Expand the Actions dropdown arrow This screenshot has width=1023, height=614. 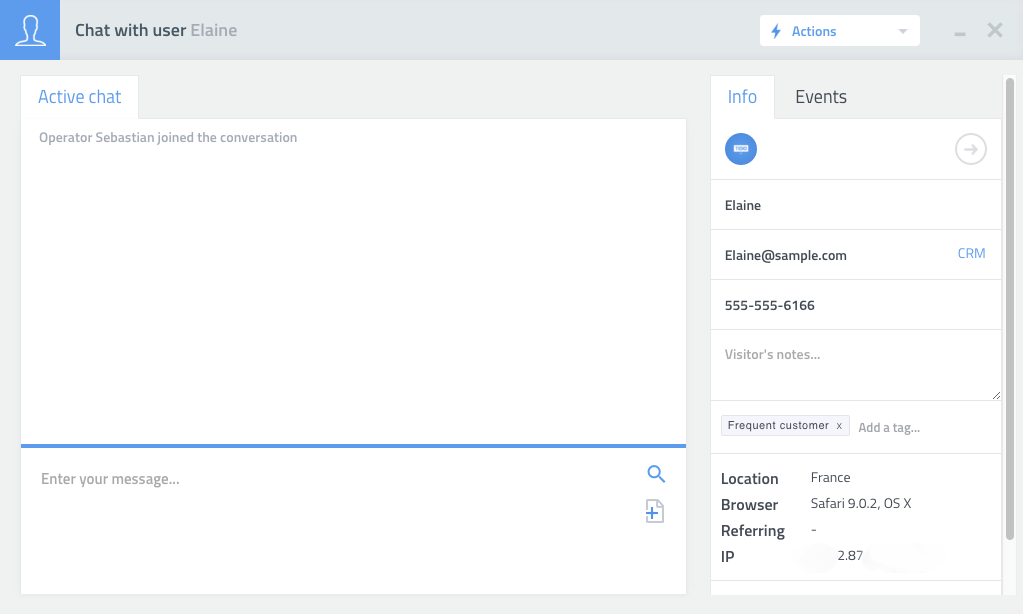[x=903, y=32]
